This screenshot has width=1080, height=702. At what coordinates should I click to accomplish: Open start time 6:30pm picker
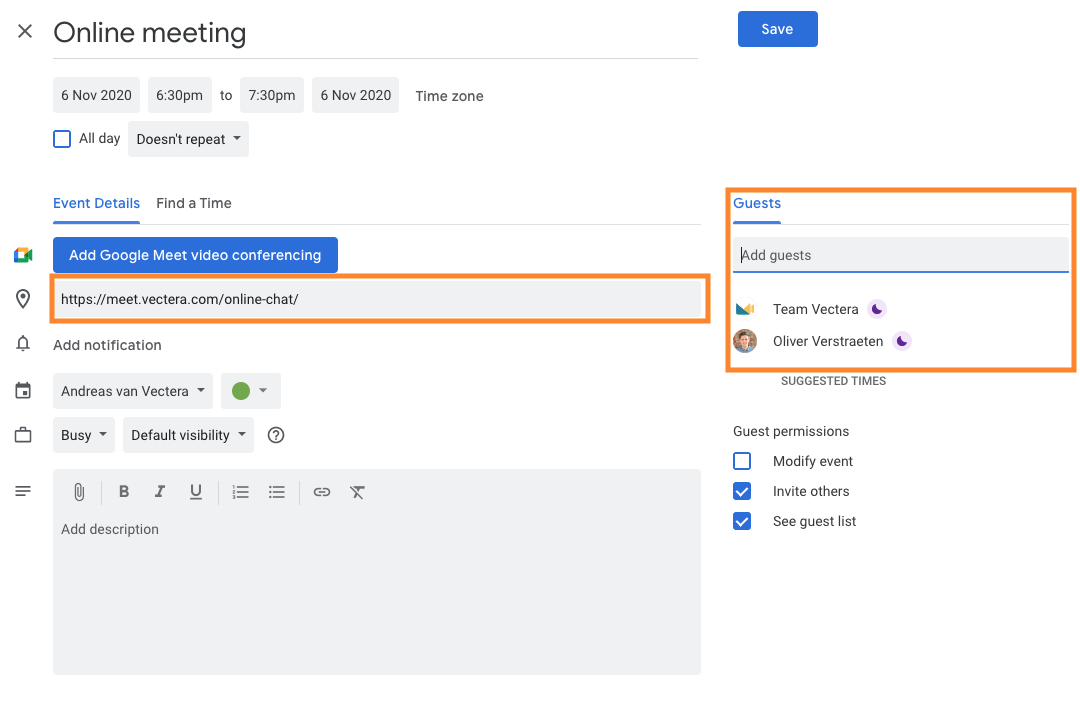click(180, 95)
